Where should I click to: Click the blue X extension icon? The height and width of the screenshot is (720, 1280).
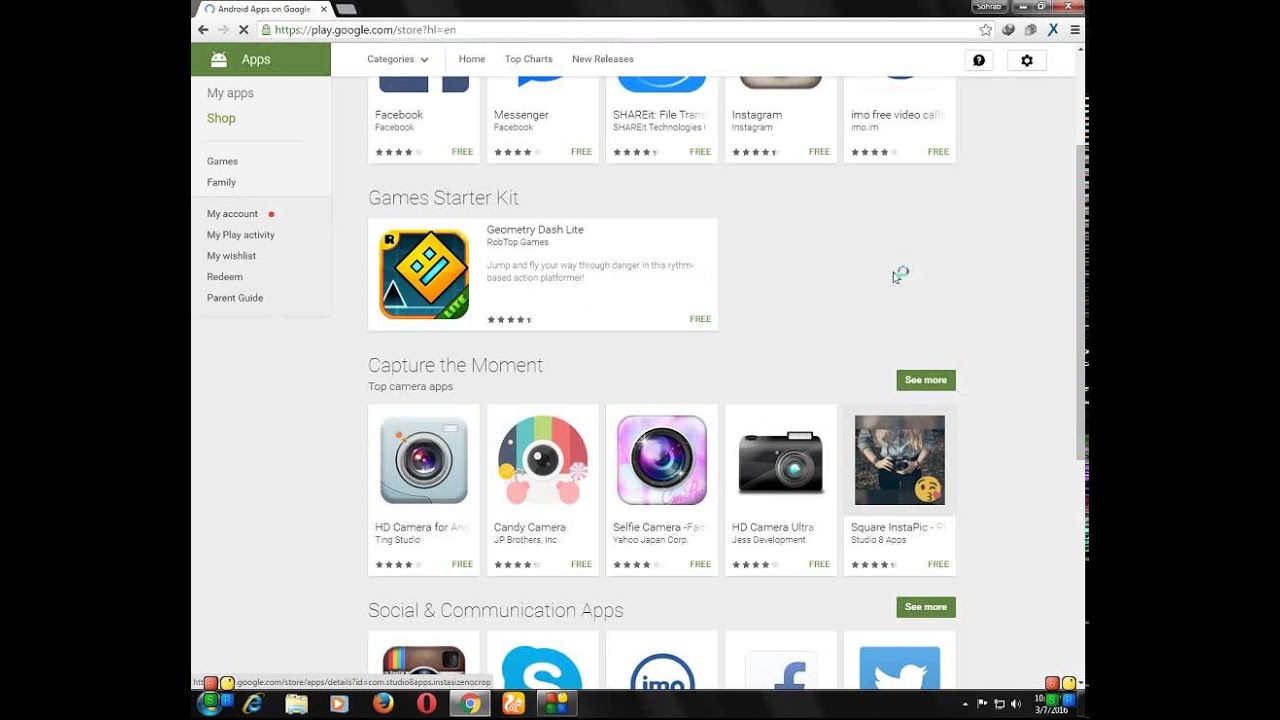(x=1053, y=30)
